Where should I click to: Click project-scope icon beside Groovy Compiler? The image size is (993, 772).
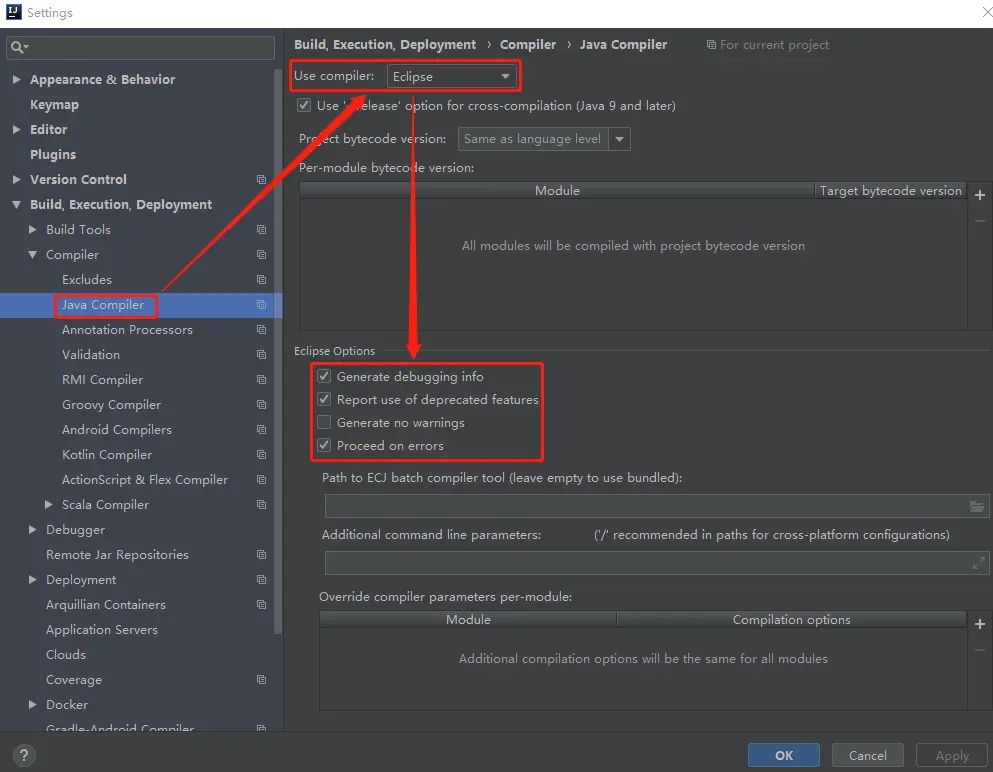[261, 405]
